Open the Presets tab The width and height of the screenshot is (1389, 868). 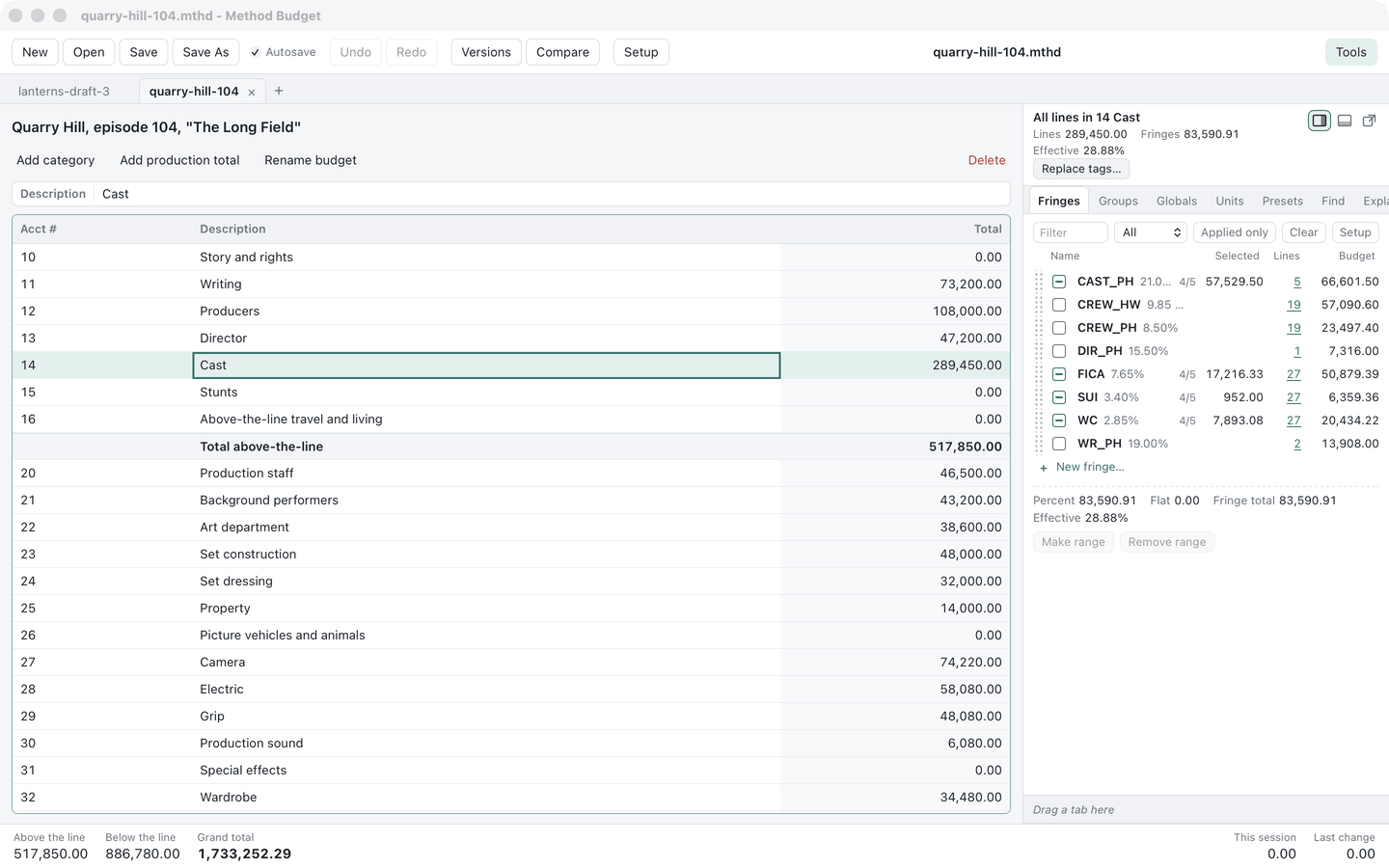click(x=1283, y=201)
